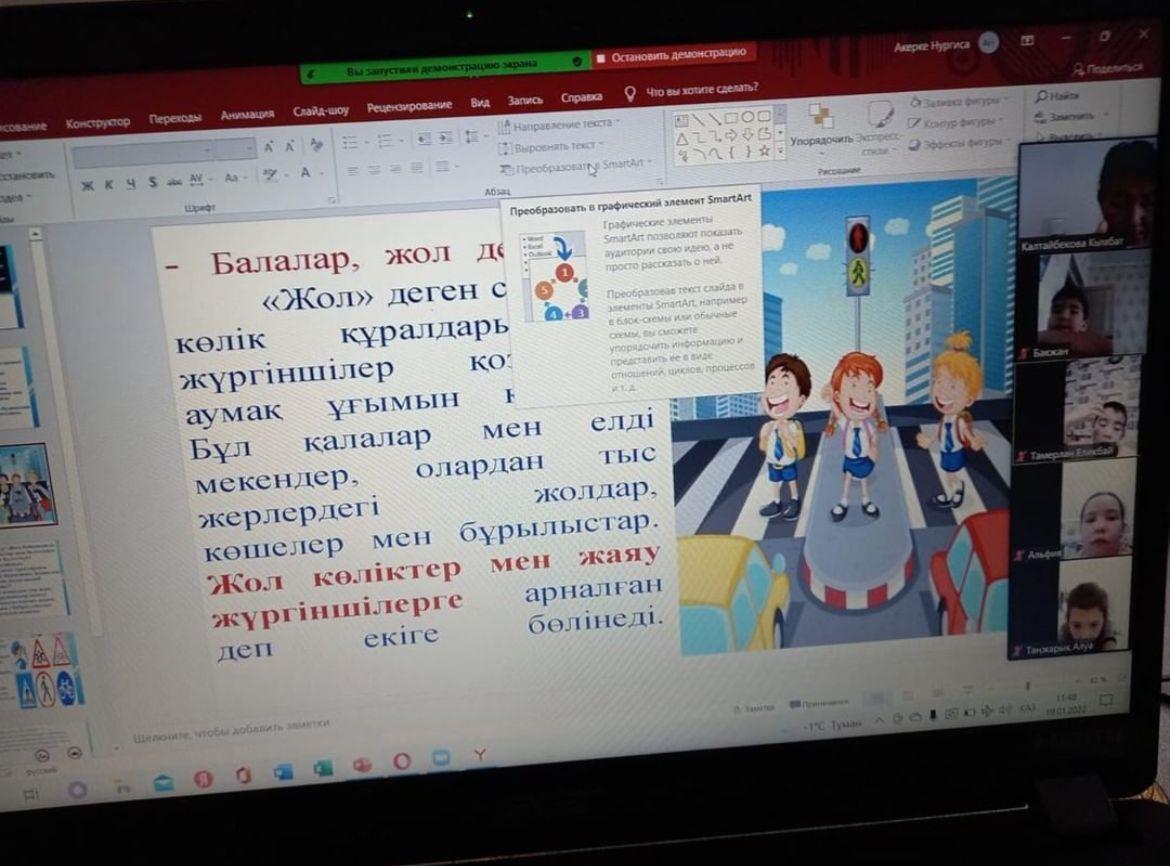Click the increase font size icon
The image size is (1170, 866).
pos(270,148)
